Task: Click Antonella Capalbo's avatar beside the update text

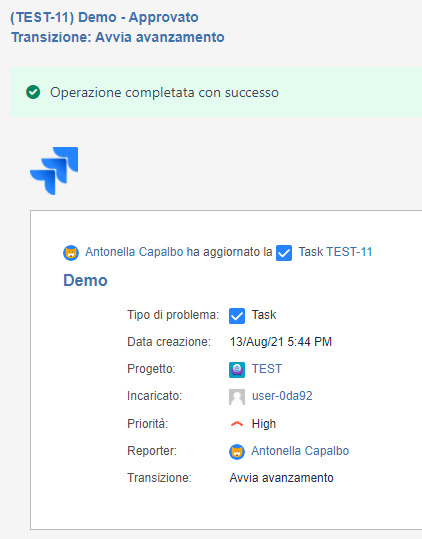Action: point(71,253)
